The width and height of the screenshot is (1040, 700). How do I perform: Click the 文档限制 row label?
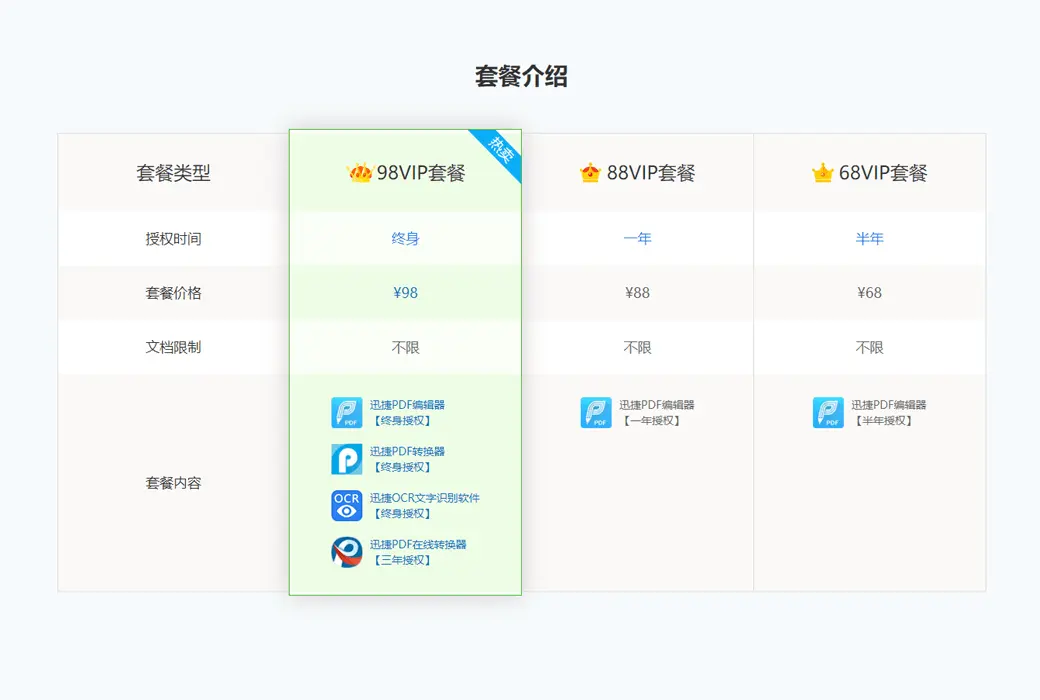173,348
